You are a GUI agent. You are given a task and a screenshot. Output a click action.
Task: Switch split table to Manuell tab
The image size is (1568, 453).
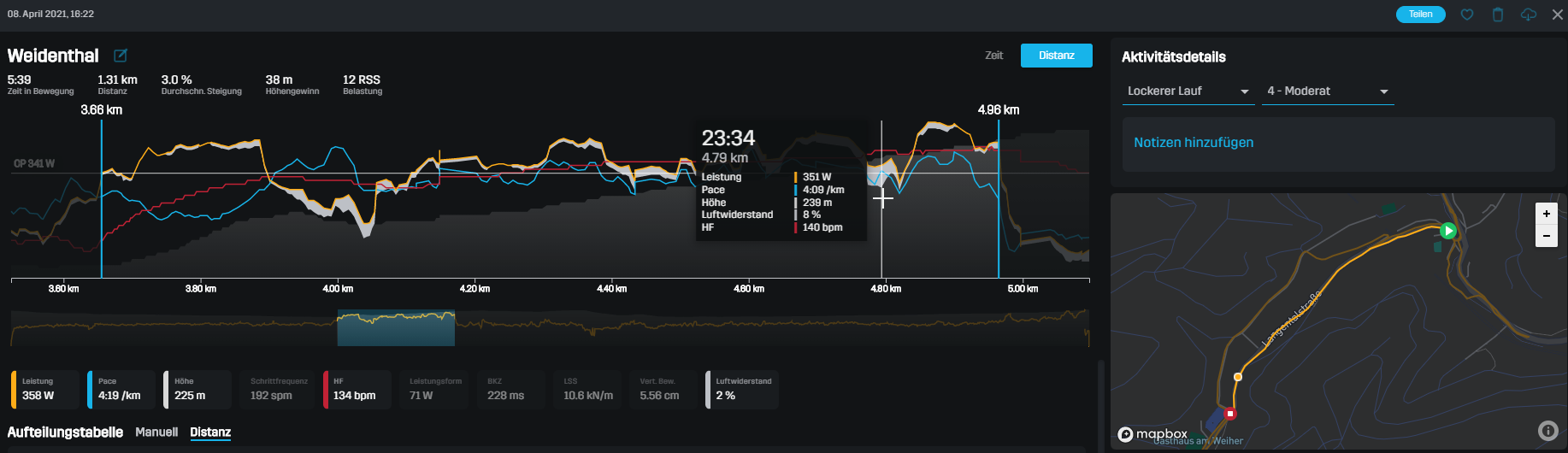click(x=156, y=432)
